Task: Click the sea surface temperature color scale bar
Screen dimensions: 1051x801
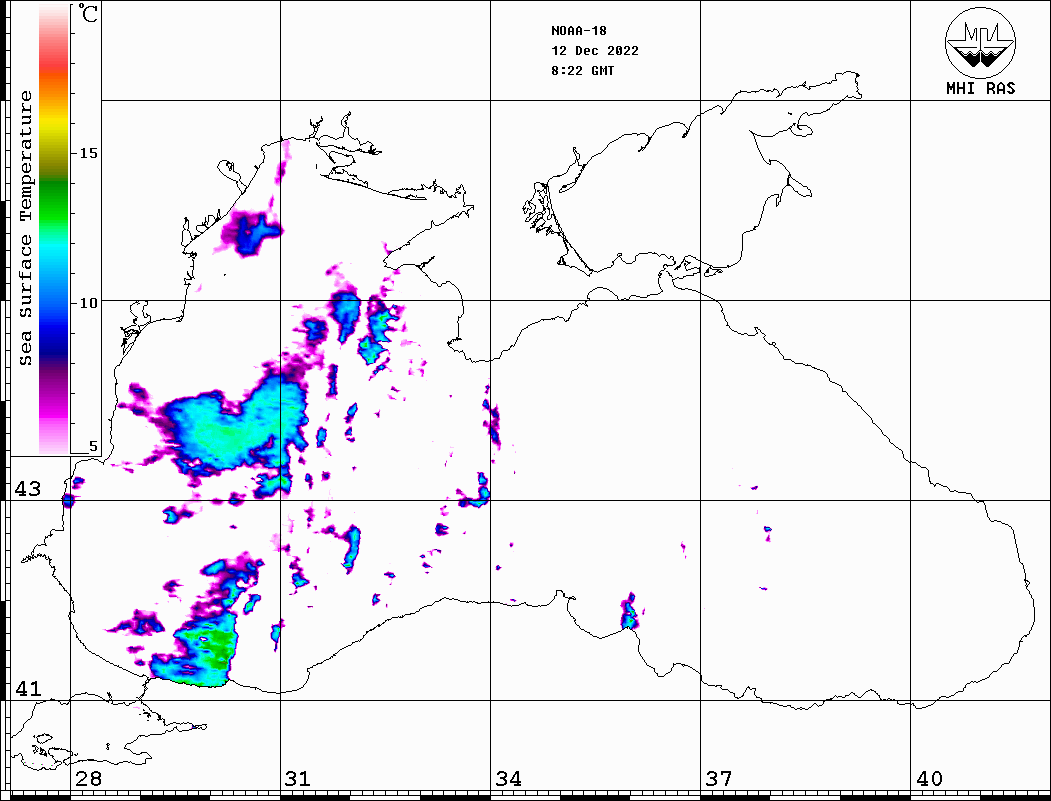Action: [54, 229]
